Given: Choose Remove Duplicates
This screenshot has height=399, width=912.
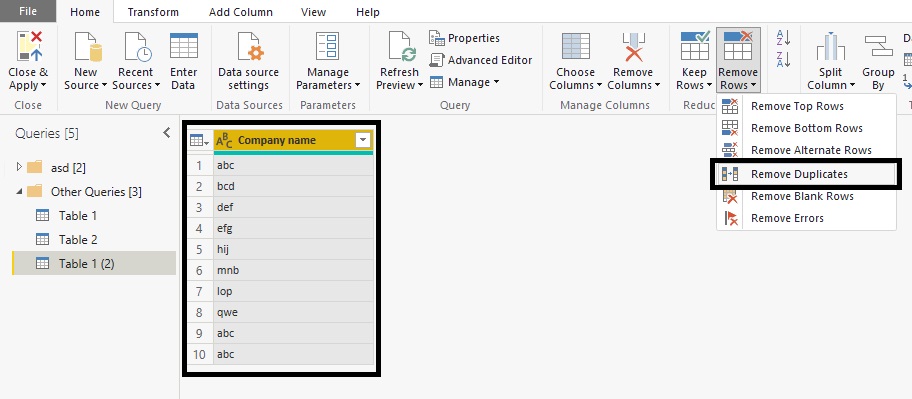Looking at the screenshot, I should (807, 174).
